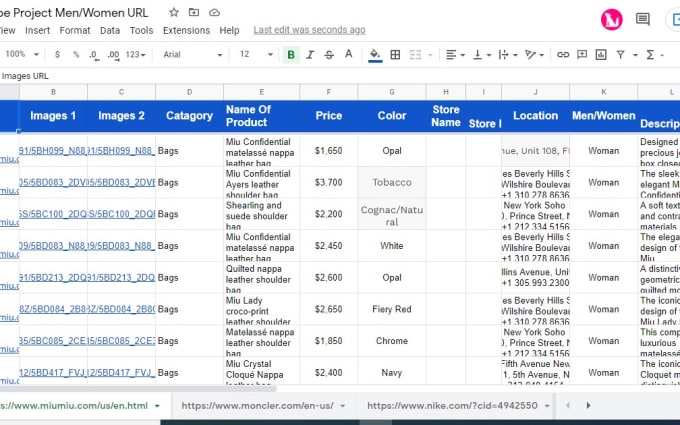
Task: Open cell borders tool
Action: tap(395, 55)
